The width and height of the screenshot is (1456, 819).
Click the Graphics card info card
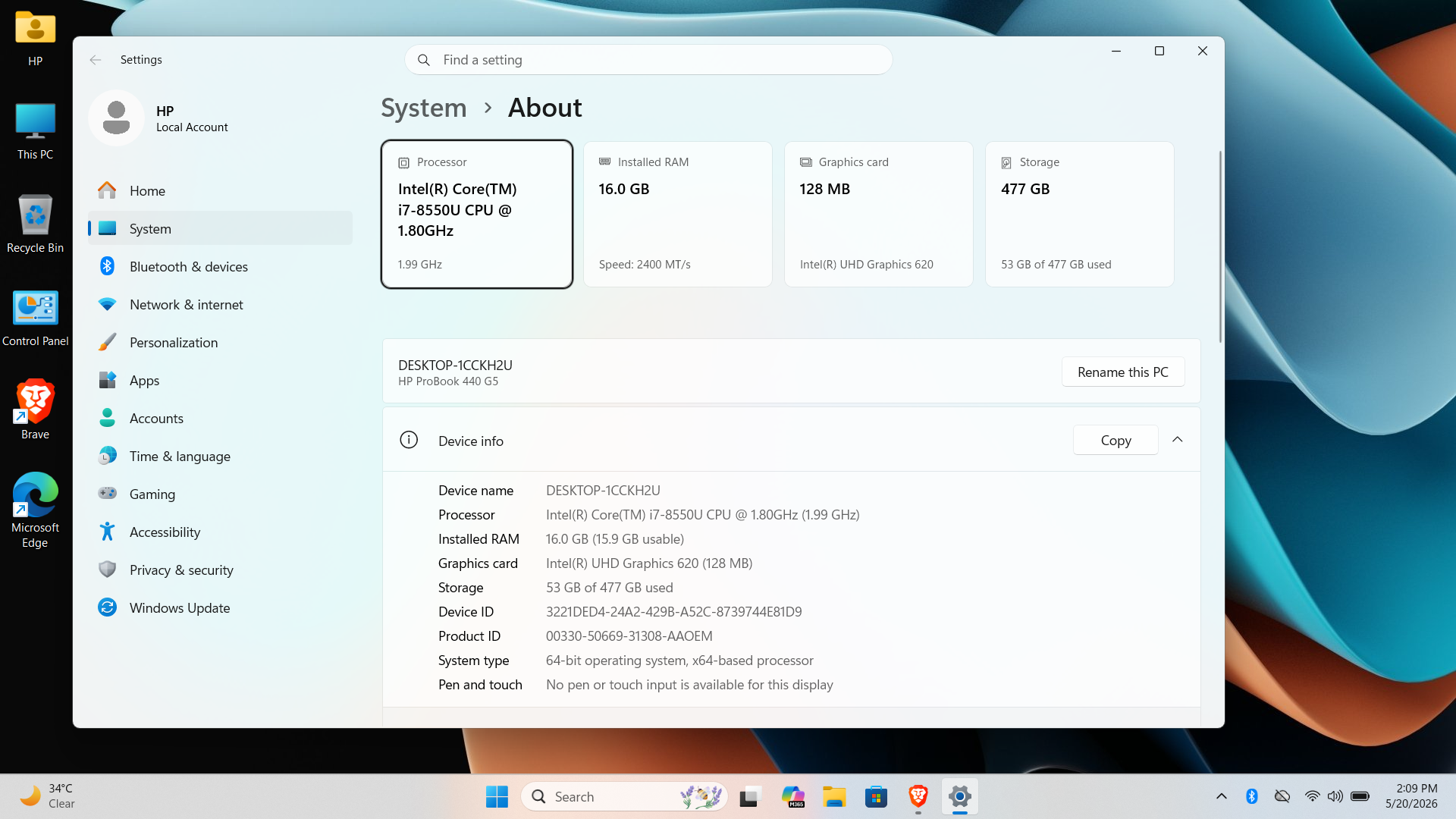pos(879,214)
